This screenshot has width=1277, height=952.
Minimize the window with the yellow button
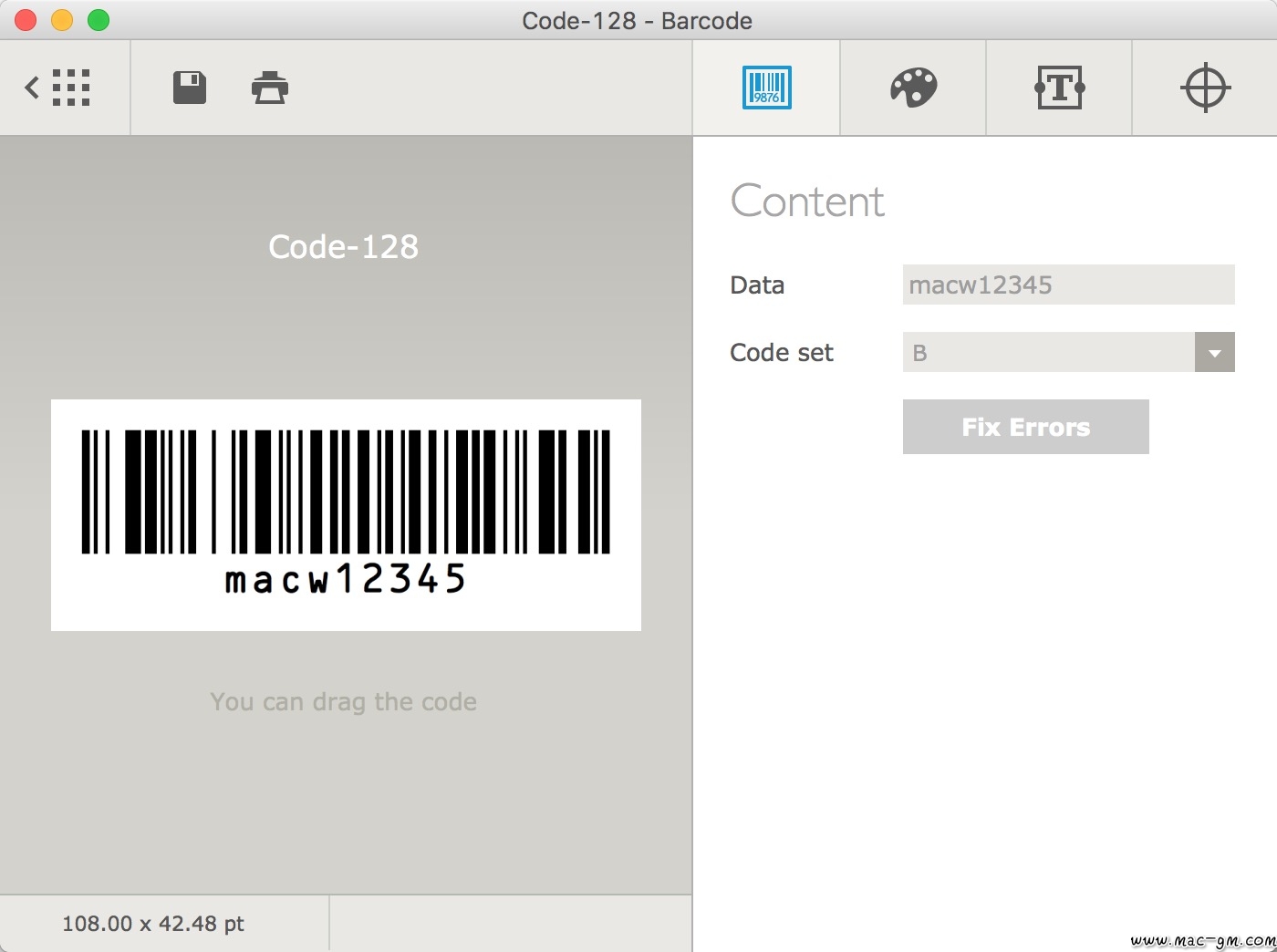(62, 20)
